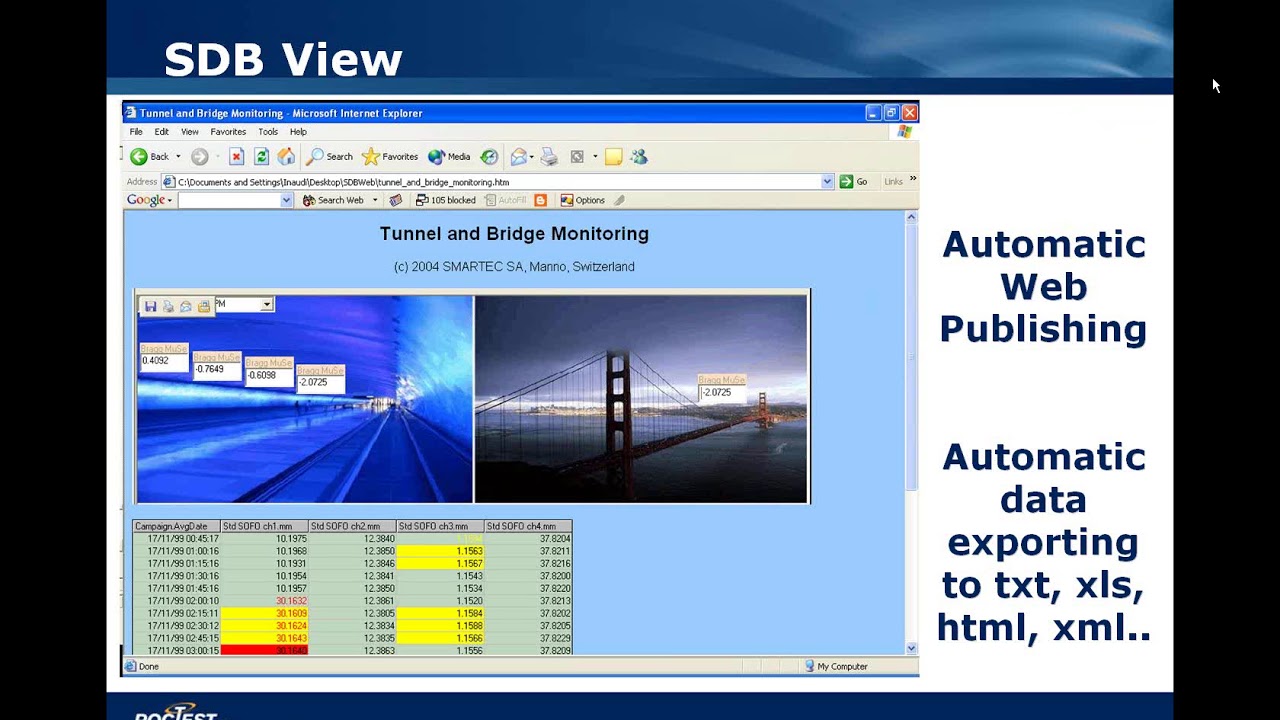This screenshot has height=720, width=1280.
Task: Click the Save disk icon on image toolbar
Action: click(x=150, y=306)
